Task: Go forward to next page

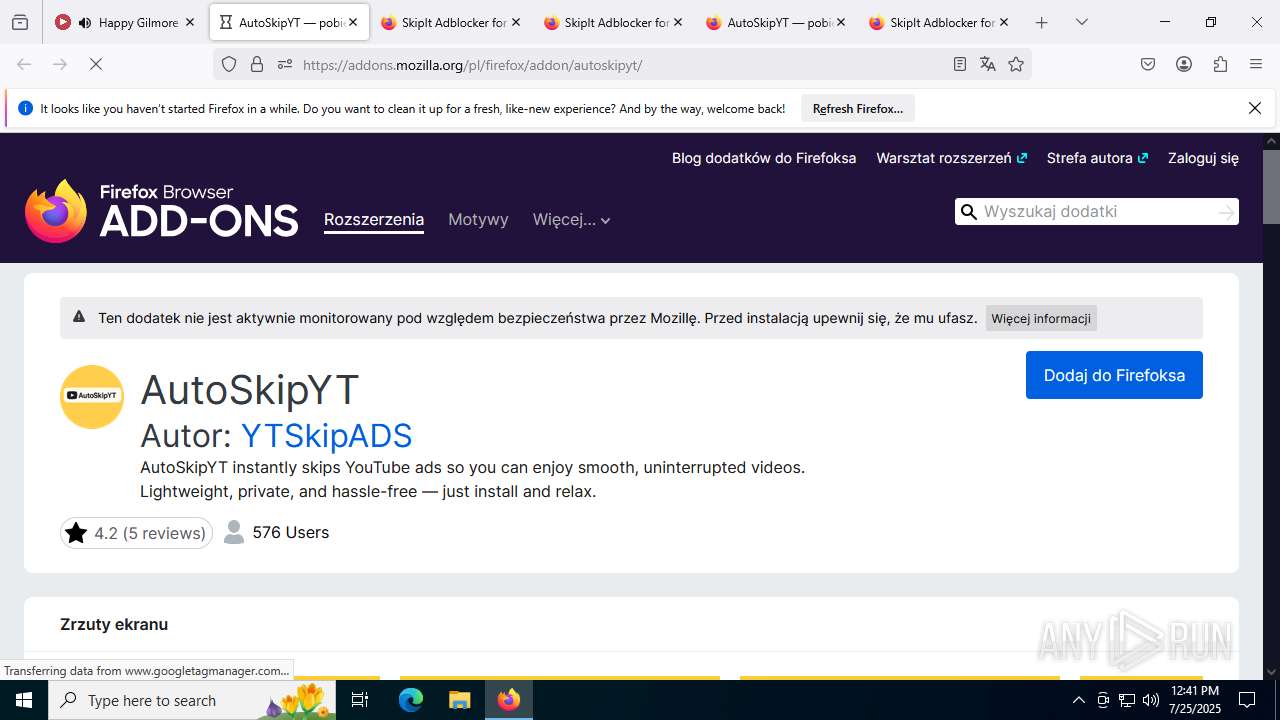Action: coord(60,64)
